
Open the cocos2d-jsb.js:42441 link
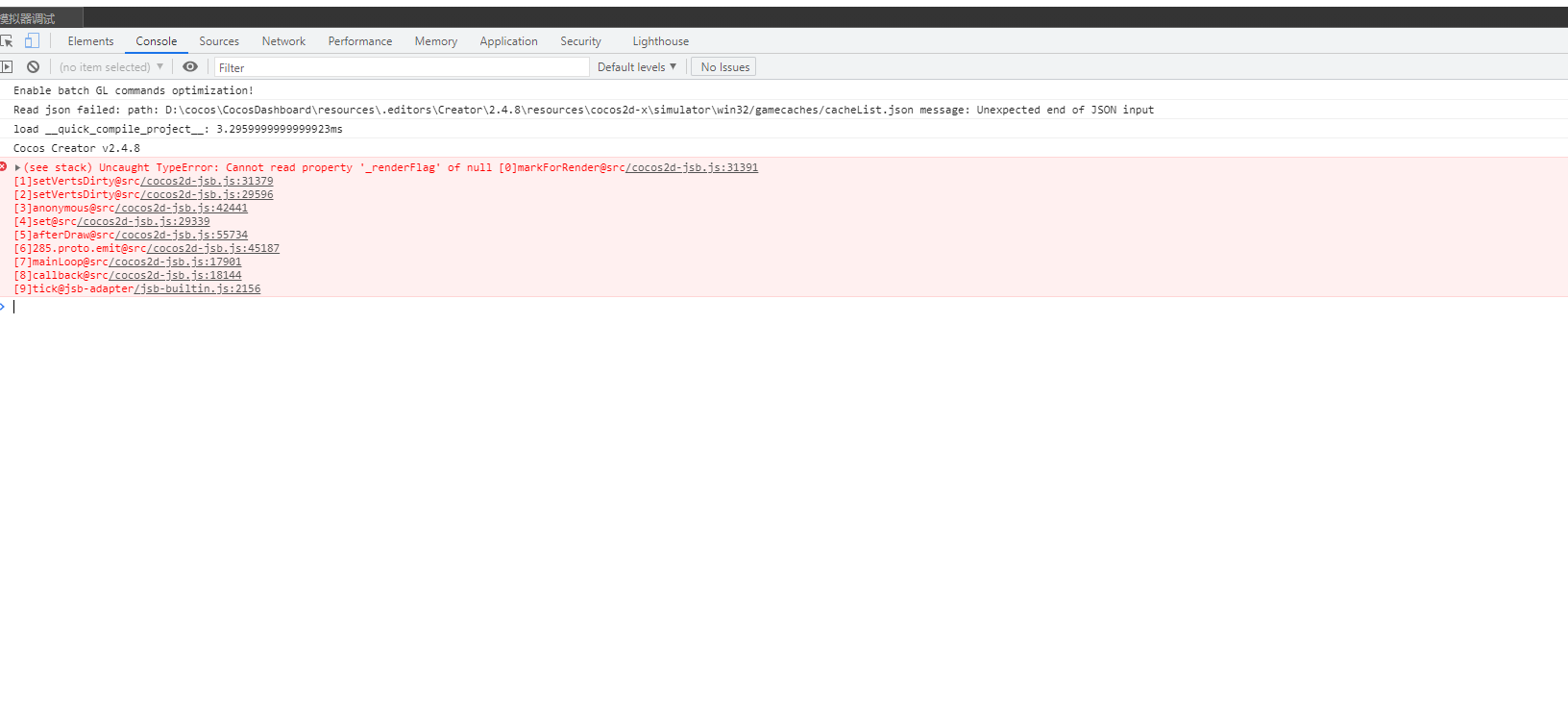(182, 208)
